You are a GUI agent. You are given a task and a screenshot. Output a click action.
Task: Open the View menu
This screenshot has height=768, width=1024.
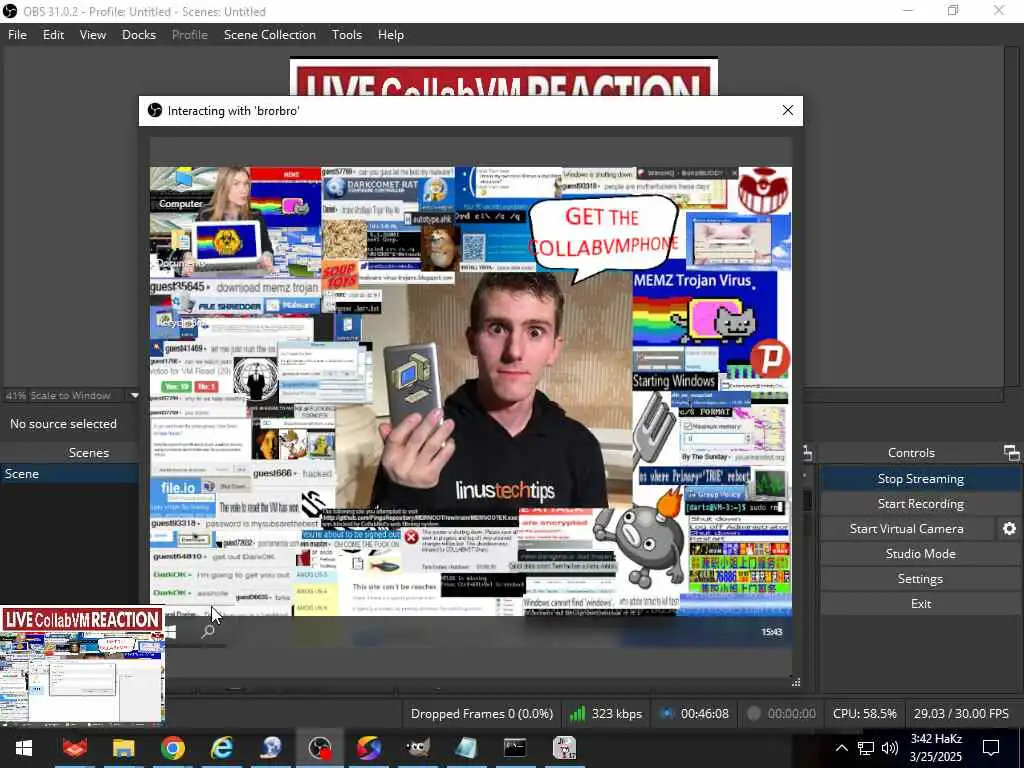point(93,35)
